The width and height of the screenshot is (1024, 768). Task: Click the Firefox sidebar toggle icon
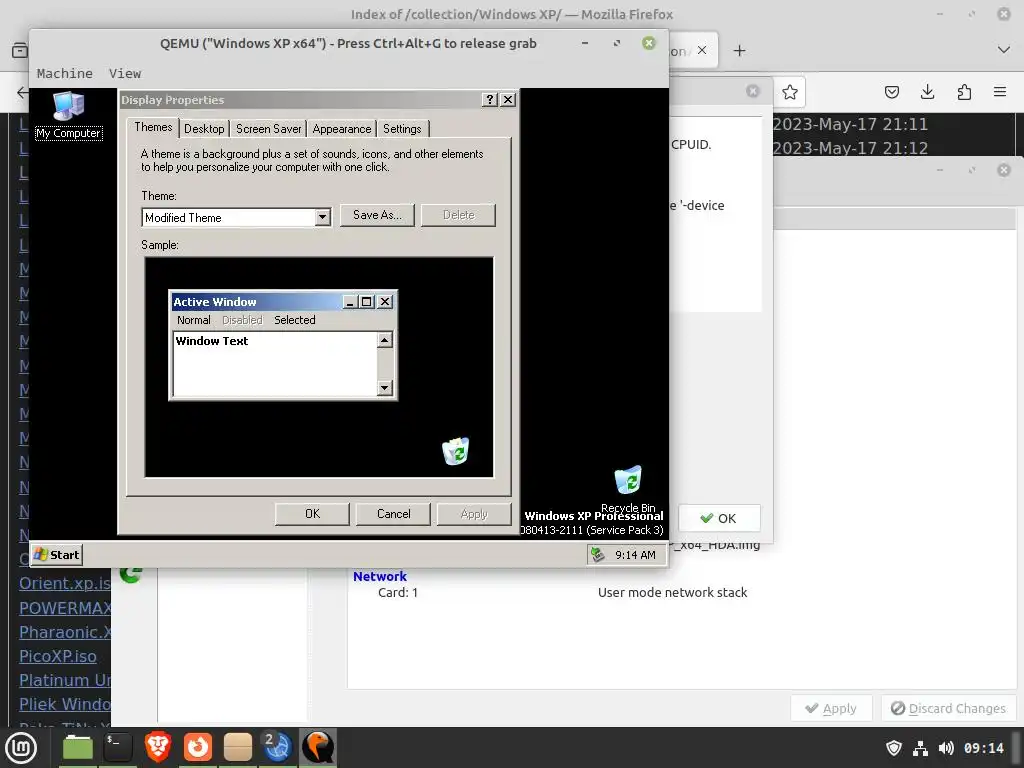20,50
